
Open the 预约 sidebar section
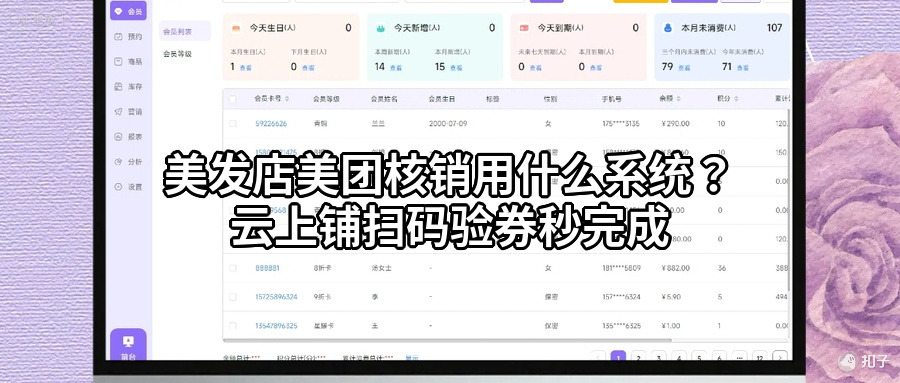pyautogui.click(x=128, y=36)
